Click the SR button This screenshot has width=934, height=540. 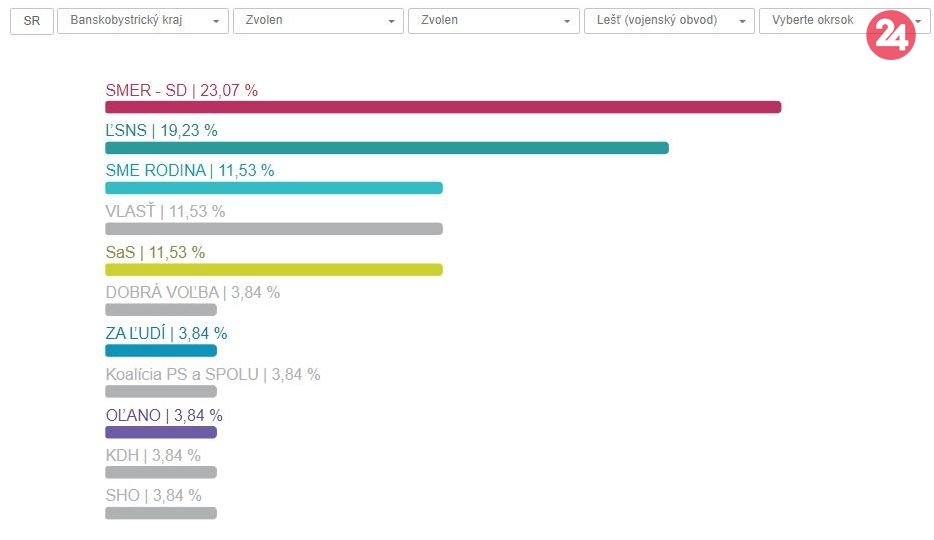click(32, 21)
